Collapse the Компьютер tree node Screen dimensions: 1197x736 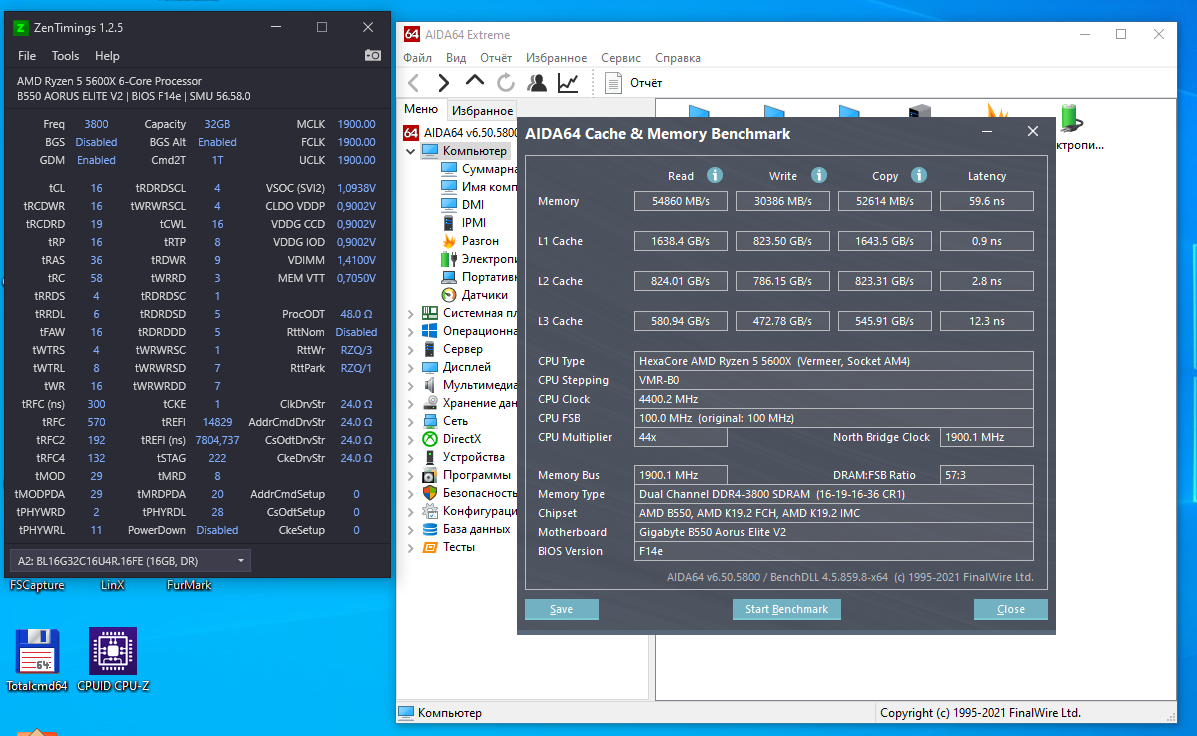point(411,151)
